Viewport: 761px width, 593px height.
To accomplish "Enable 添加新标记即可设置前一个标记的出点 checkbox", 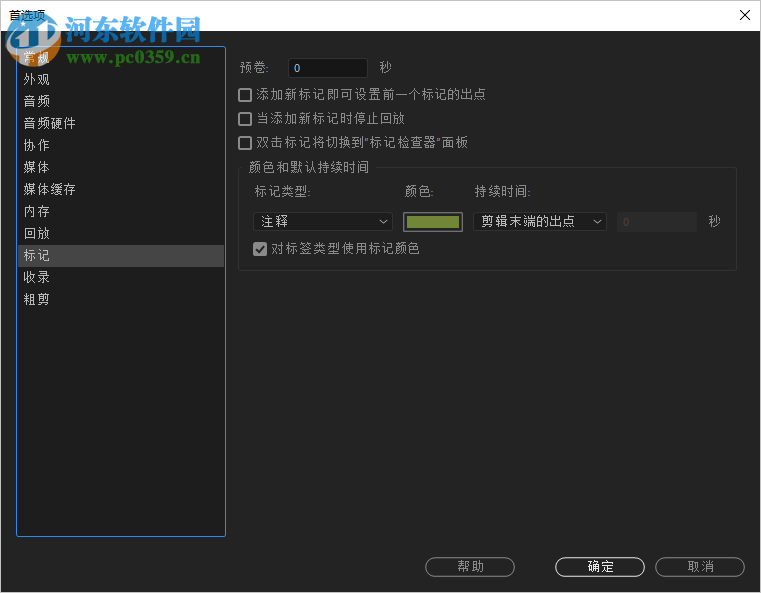I will click(x=245, y=95).
